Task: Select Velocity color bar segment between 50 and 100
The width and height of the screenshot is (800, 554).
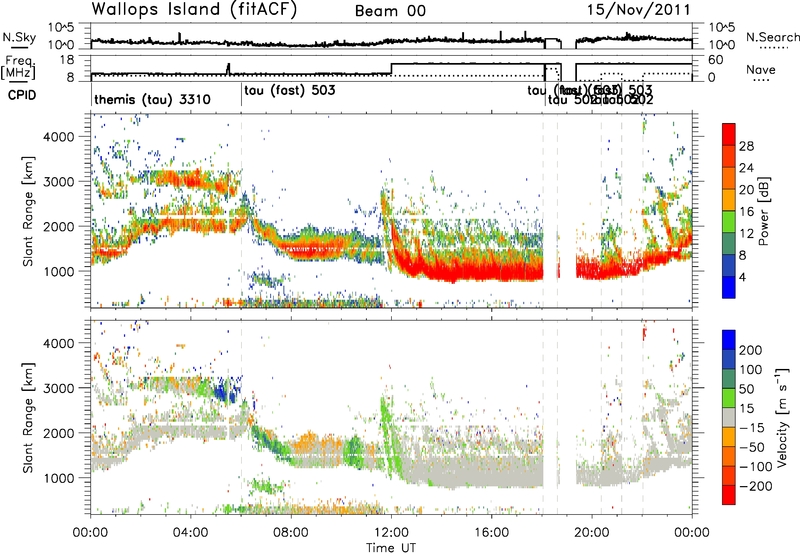Action: point(729,379)
